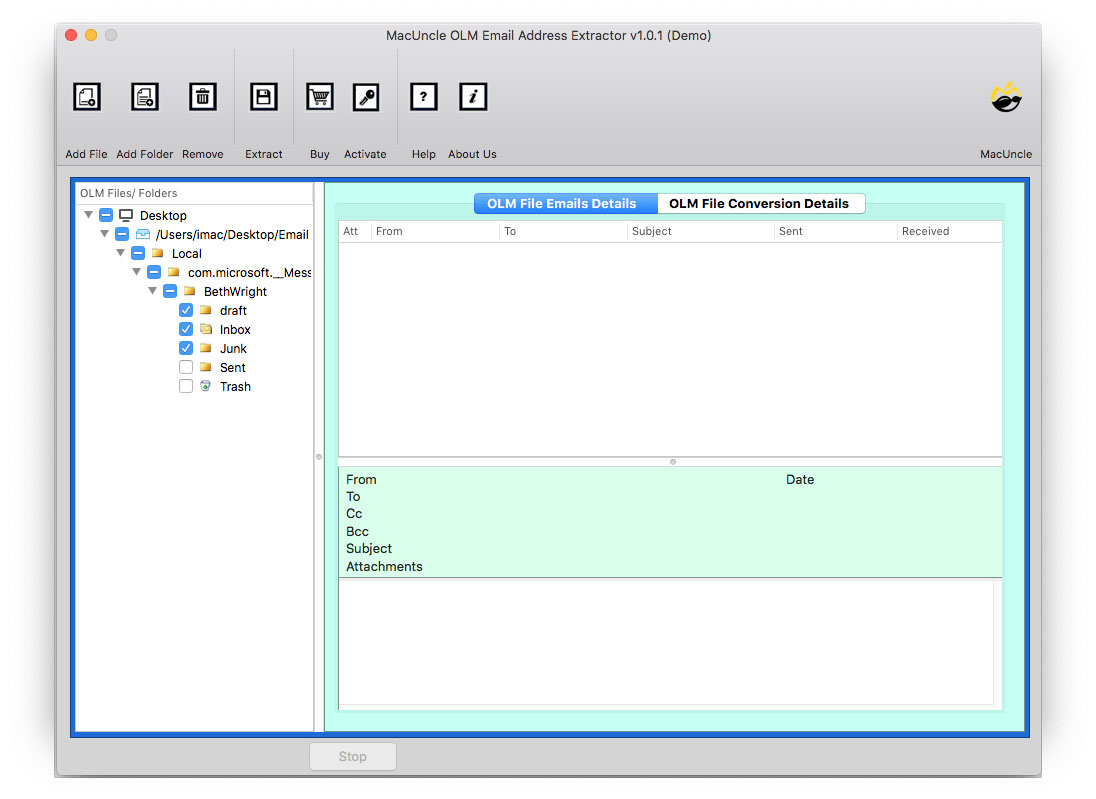The width and height of the screenshot is (1096, 799).
Task: Click the Add File label
Action: coord(87,154)
